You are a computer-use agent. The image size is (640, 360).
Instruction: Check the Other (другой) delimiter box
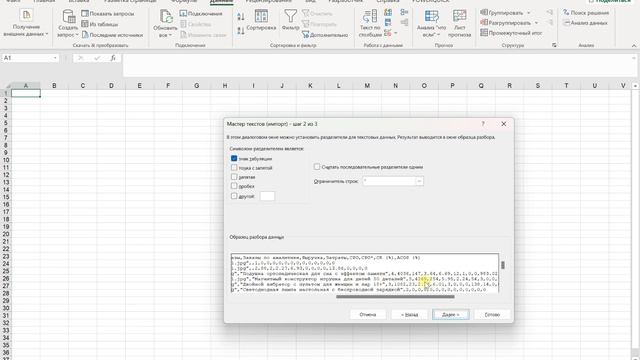tap(234, 196)
